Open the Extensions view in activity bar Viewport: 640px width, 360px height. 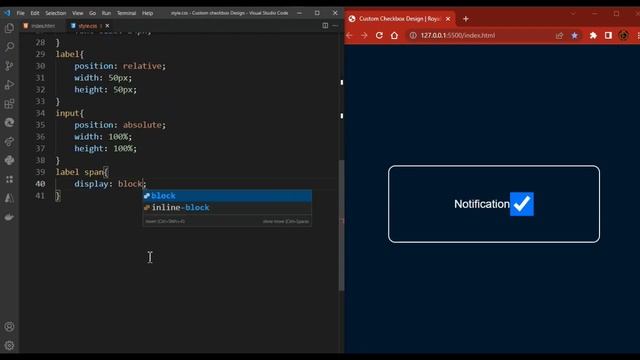(9, 104)
